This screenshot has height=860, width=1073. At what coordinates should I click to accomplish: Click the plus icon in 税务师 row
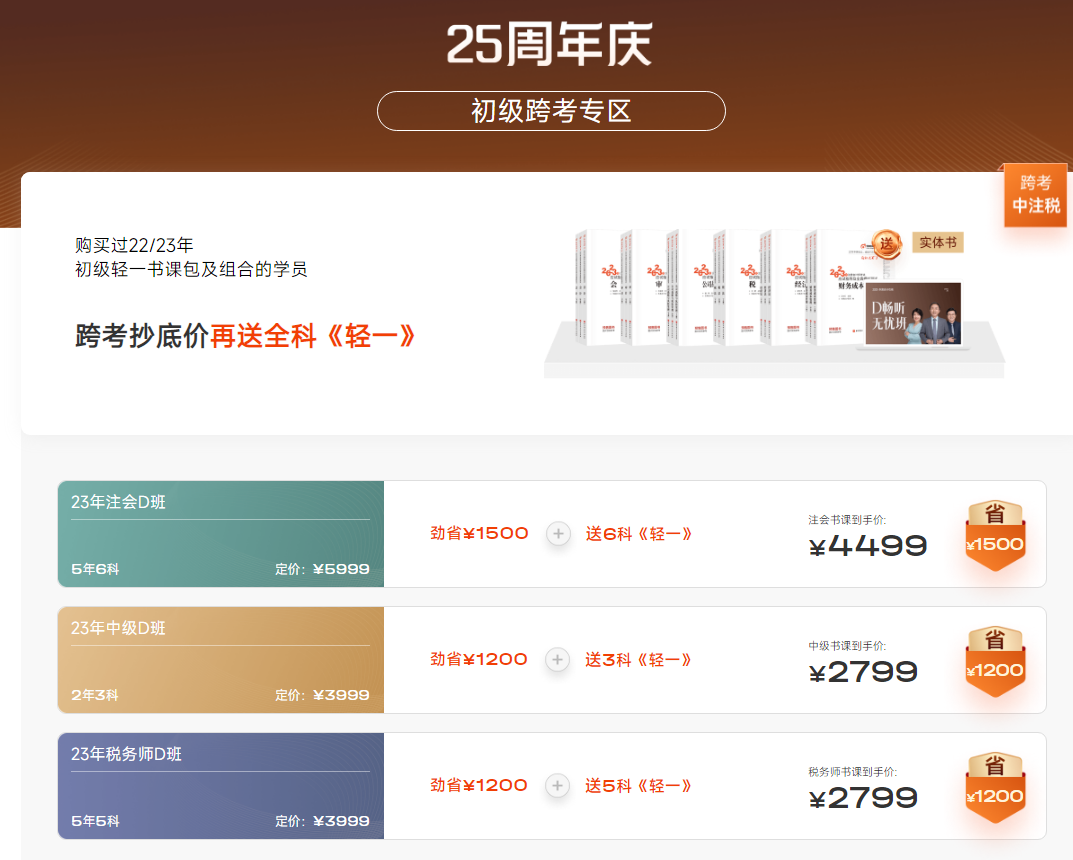pyautogui.click(x=558, y=786)
